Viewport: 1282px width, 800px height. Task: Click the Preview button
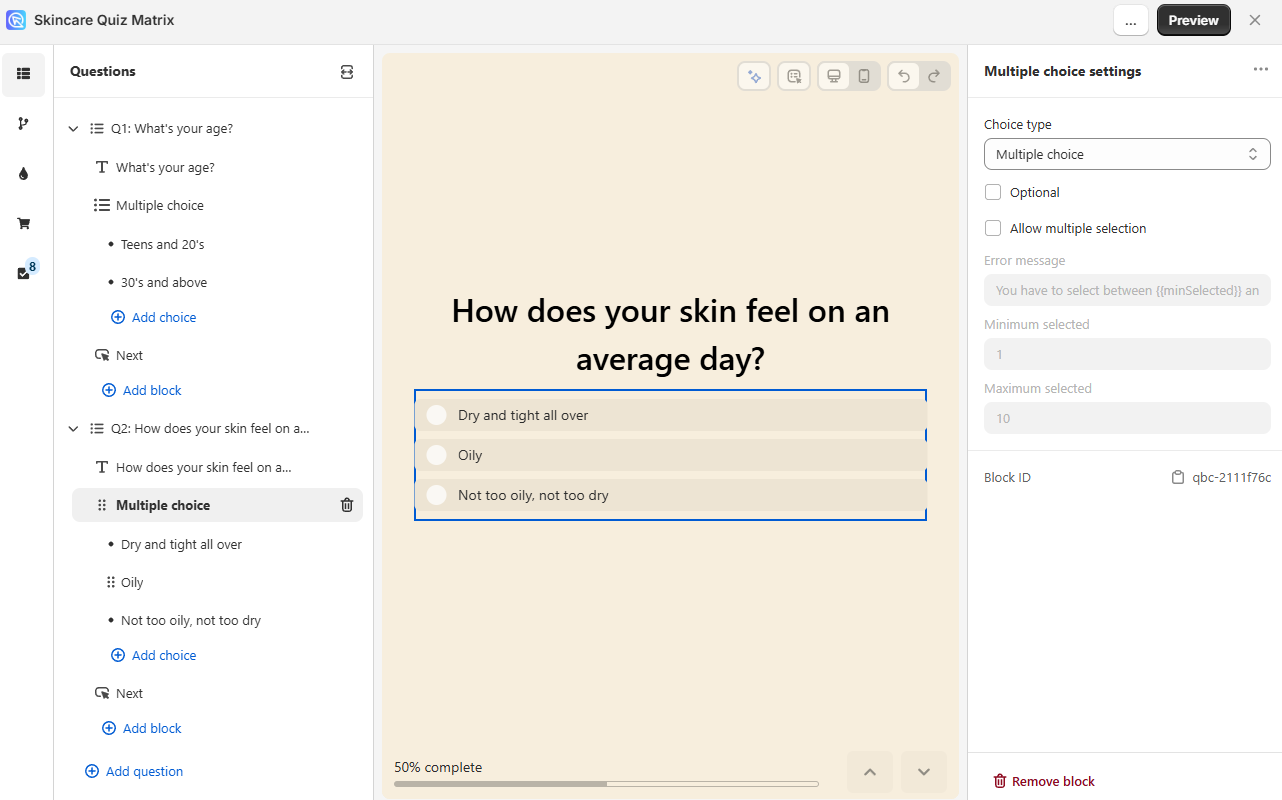(1194, 20)
